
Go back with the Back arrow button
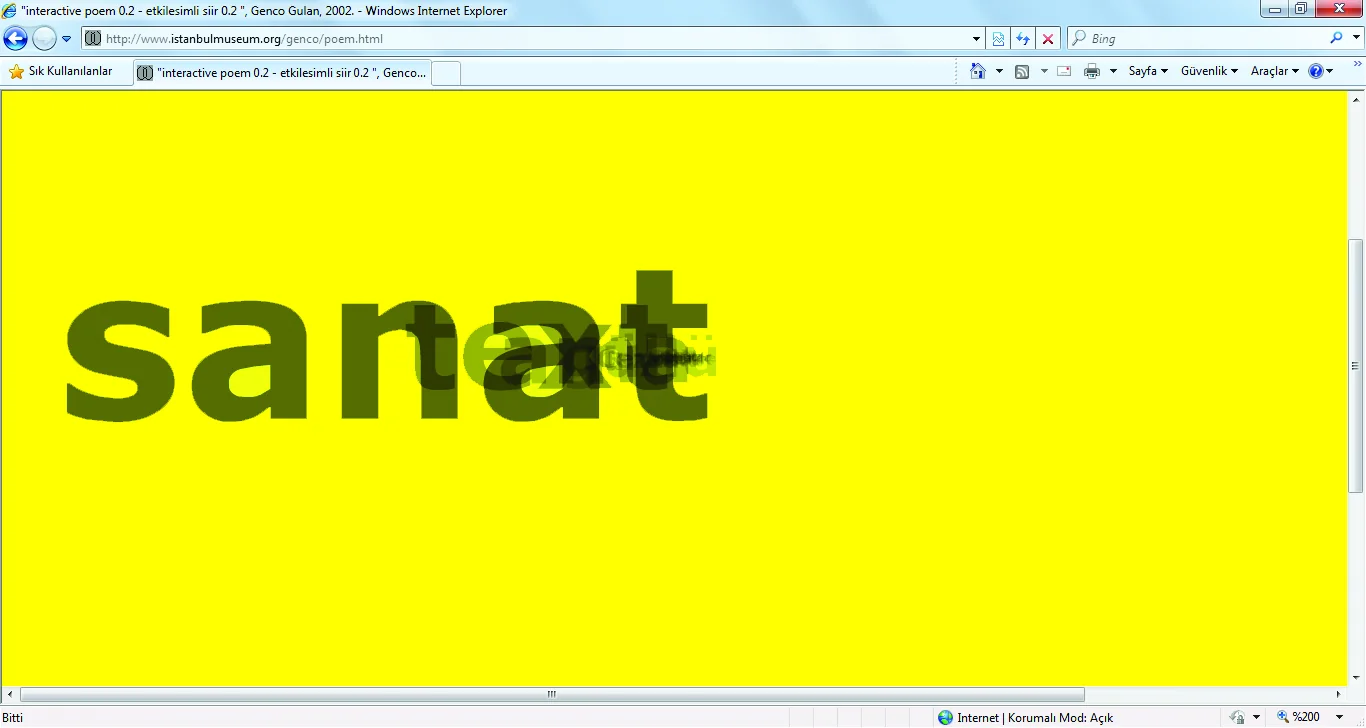(x=16, y=39)
